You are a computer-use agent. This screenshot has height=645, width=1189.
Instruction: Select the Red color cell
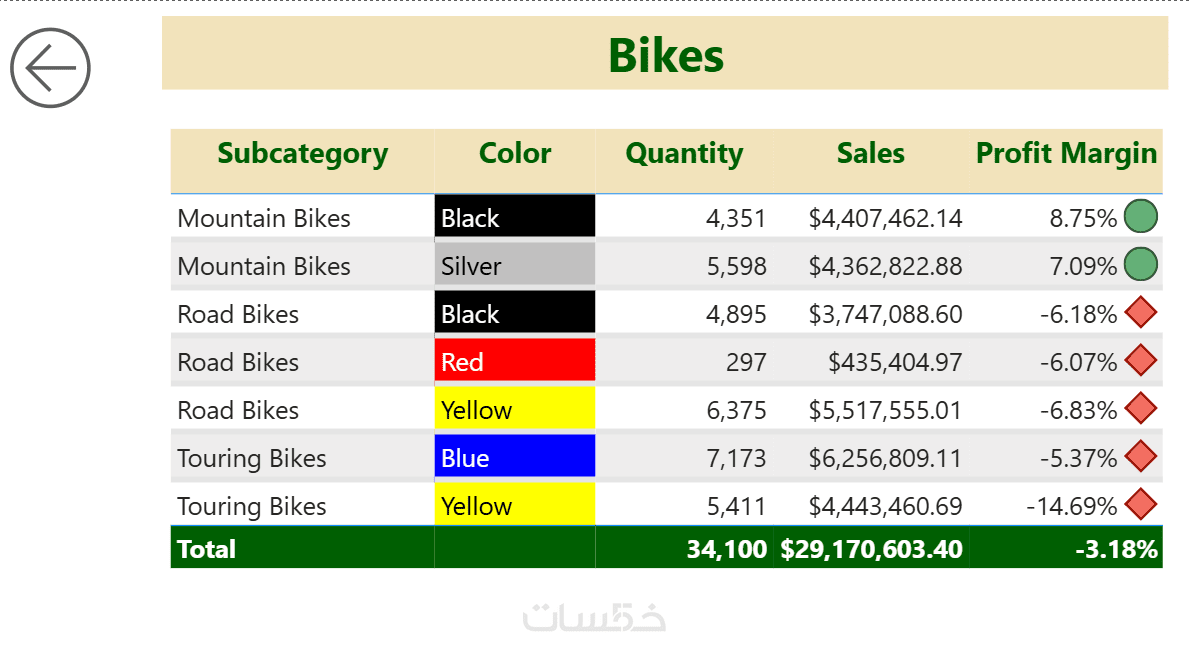[515, 362]
